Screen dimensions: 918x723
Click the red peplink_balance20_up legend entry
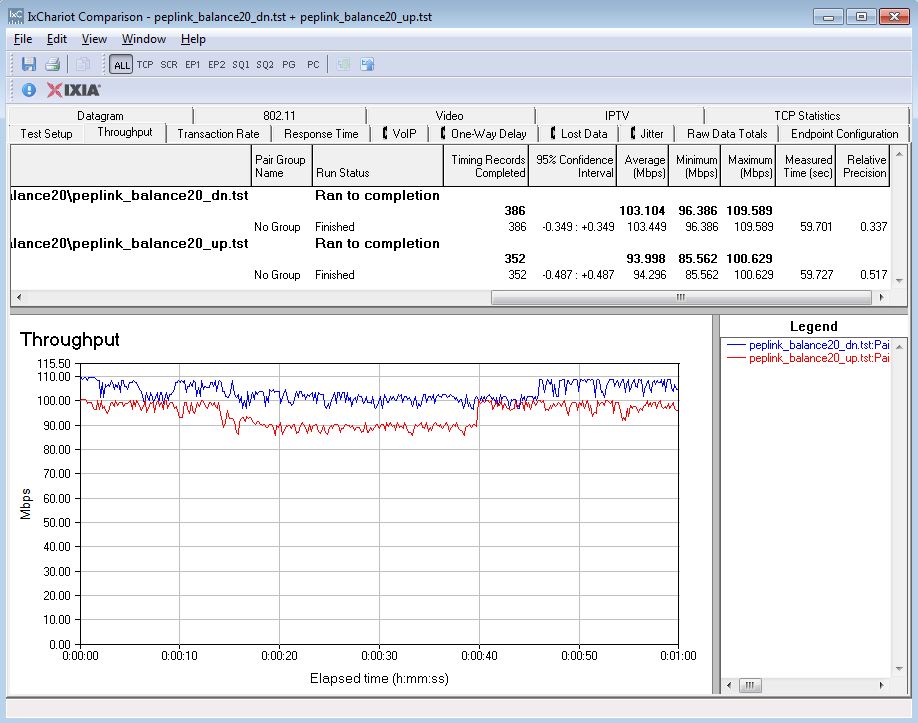tap(808, 358)
